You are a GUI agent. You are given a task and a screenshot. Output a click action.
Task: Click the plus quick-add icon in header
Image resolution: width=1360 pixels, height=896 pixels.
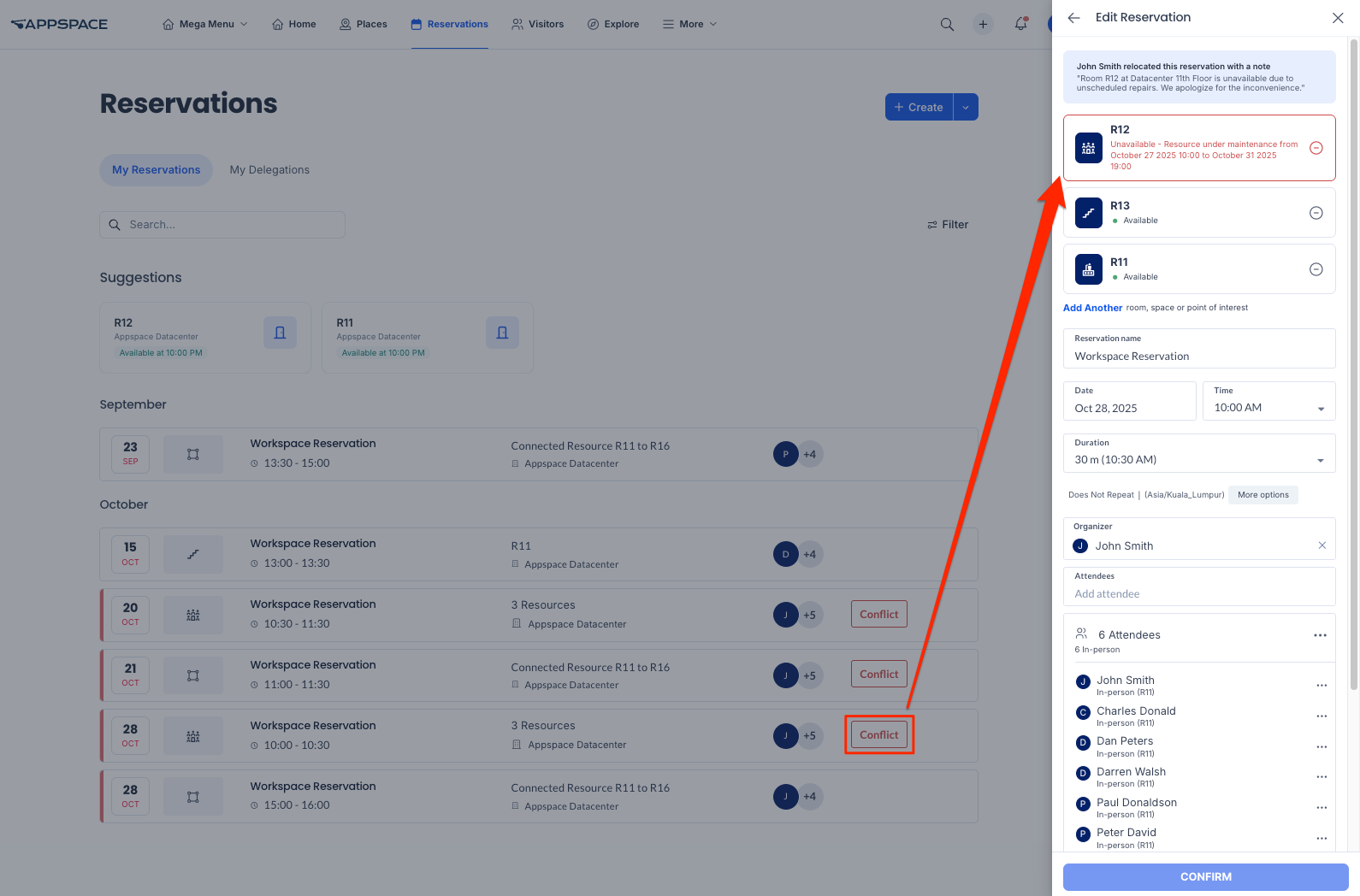point(983,24)
